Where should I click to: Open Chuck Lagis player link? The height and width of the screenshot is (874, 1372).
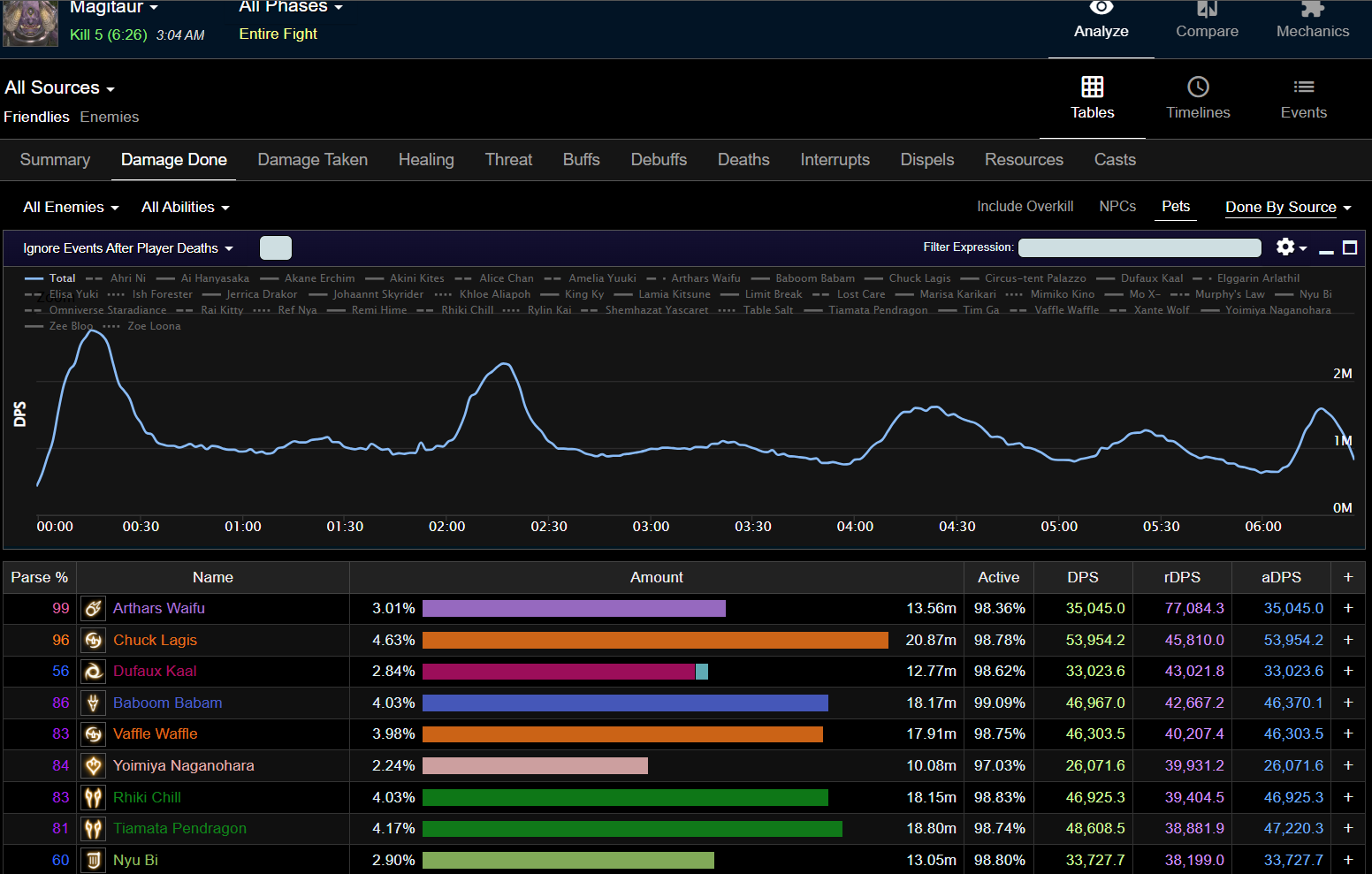(x=155, y=640)
